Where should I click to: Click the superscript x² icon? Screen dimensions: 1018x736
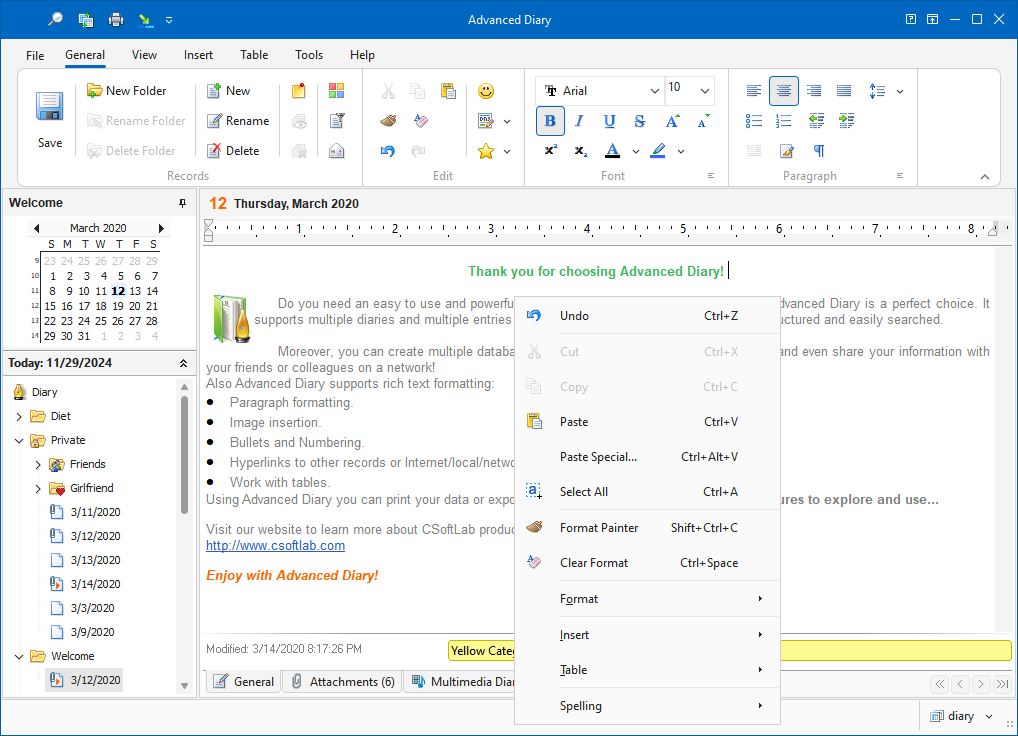(x=551, y=151)
